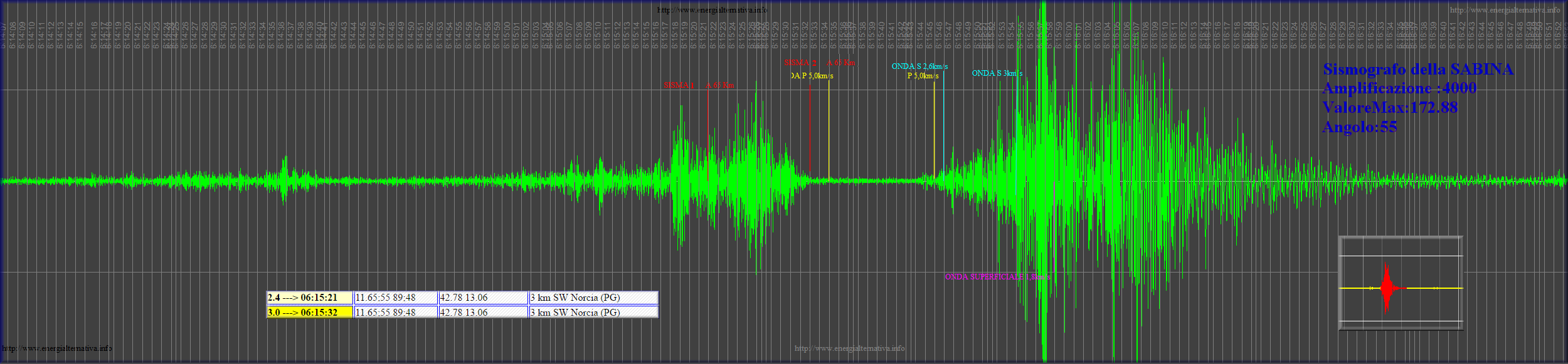
Task: Click 'A 65 Km' next to SISMA 1
Action: click(x=720, y=85)
